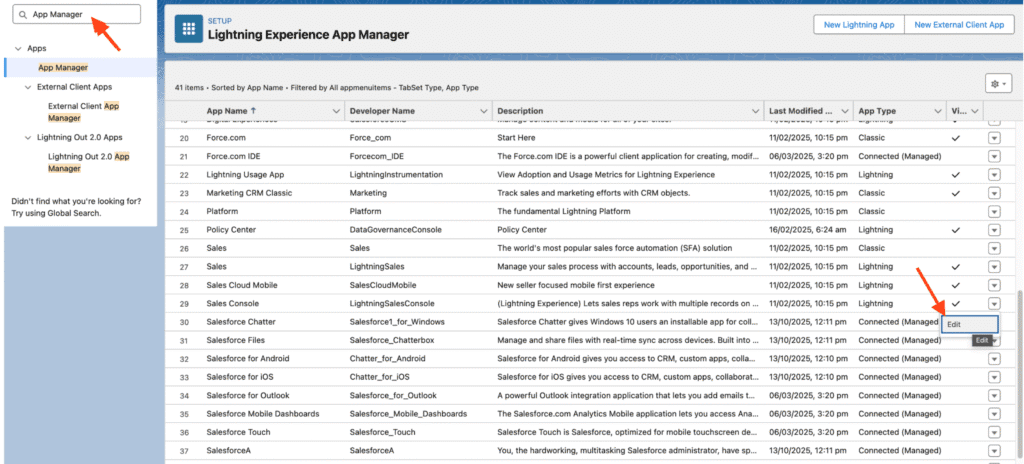Screen dimensions: 1024x464
Task: Click the LightningSalesConsole developer name
Action: (x=392, y=304)
